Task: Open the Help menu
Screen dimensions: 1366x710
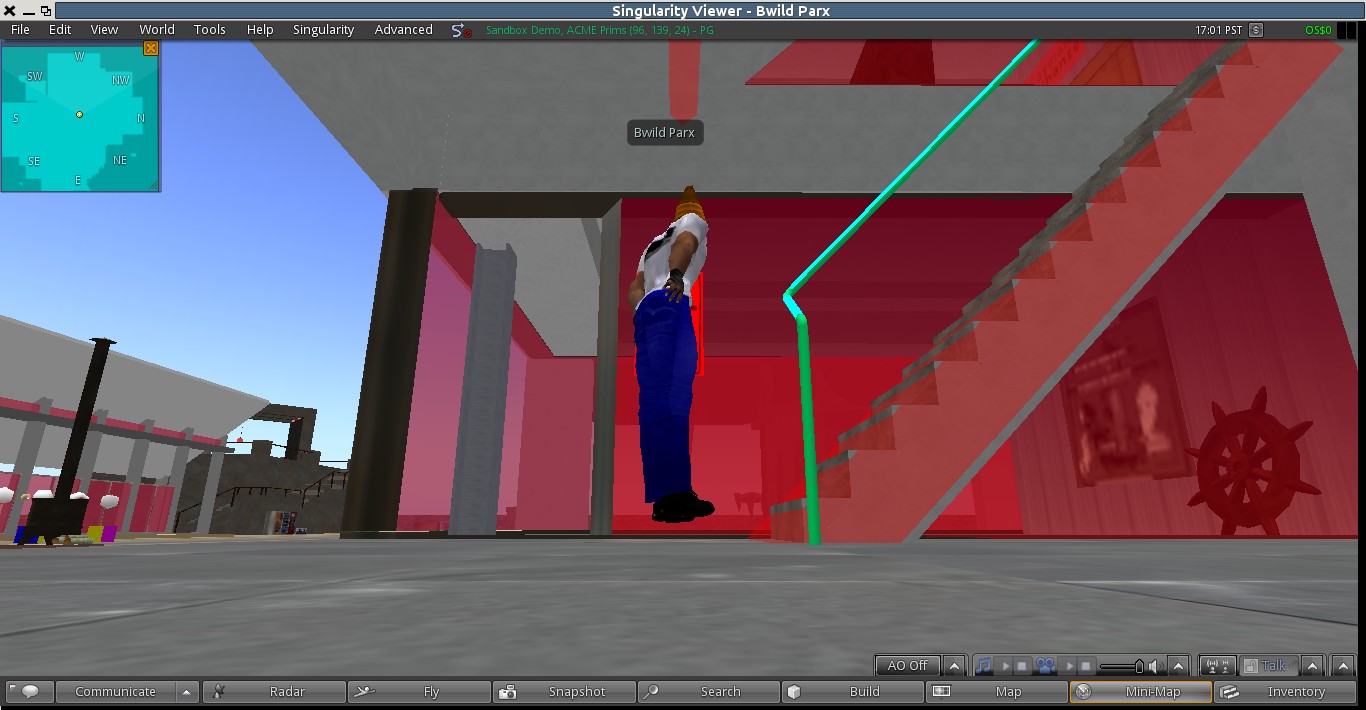Action: (x=260, y=29)
